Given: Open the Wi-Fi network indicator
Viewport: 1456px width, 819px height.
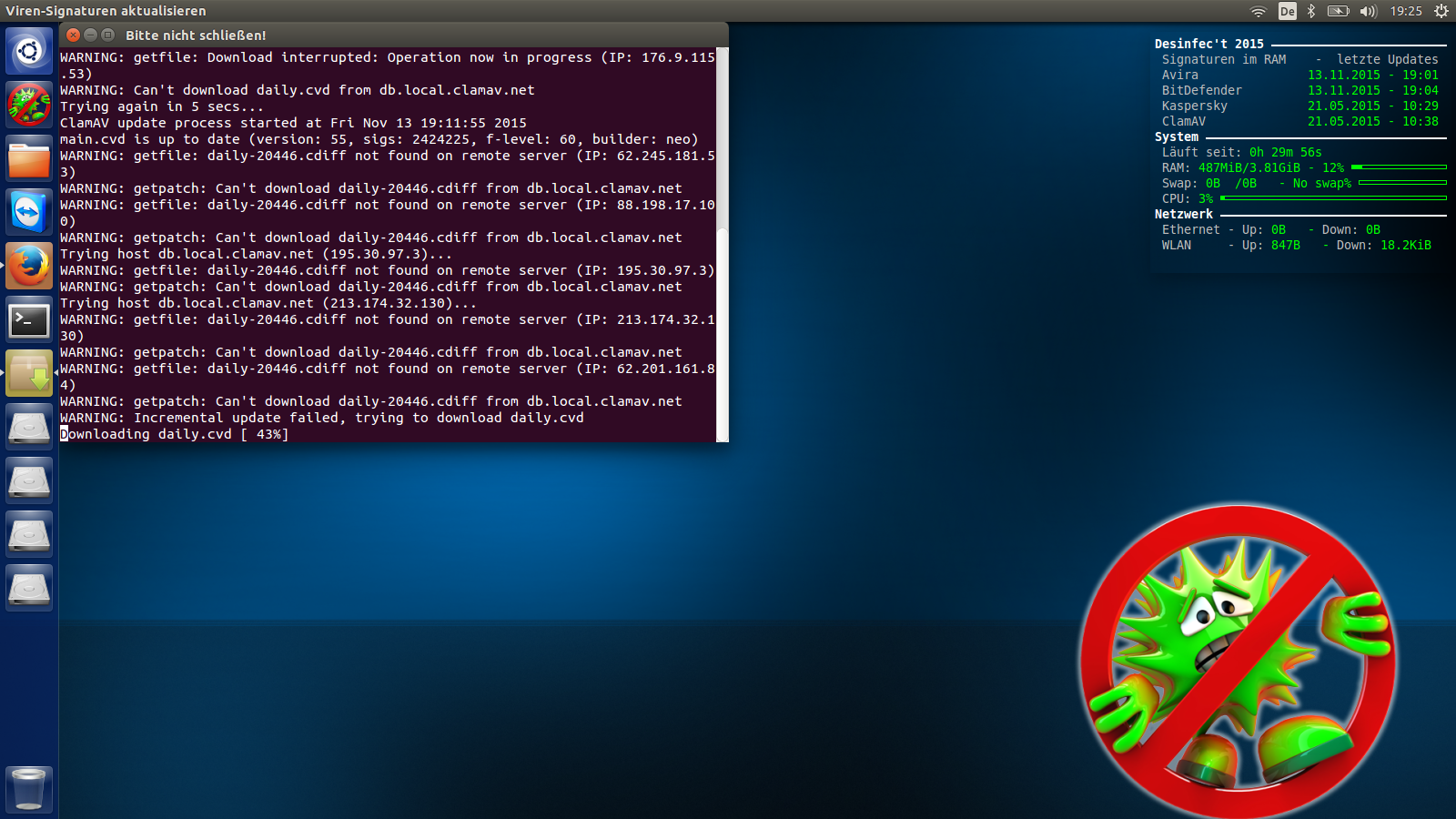Looking at the screenshot, I should (x=1259, y=11).
